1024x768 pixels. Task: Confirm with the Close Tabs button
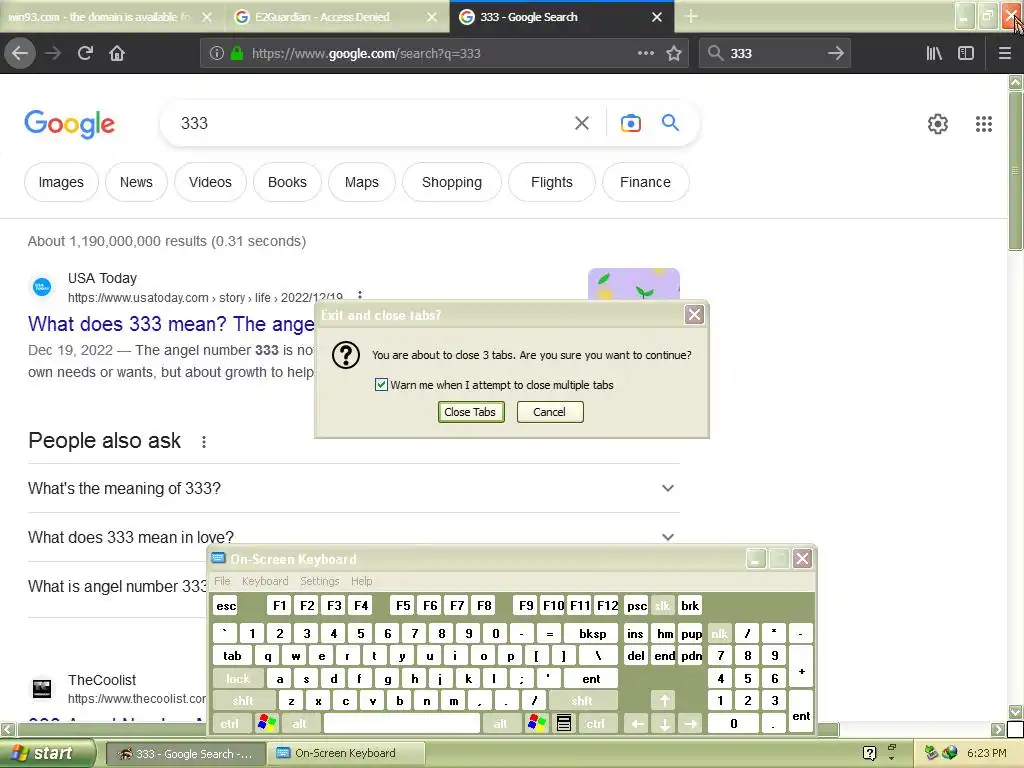tap(470, 412)
